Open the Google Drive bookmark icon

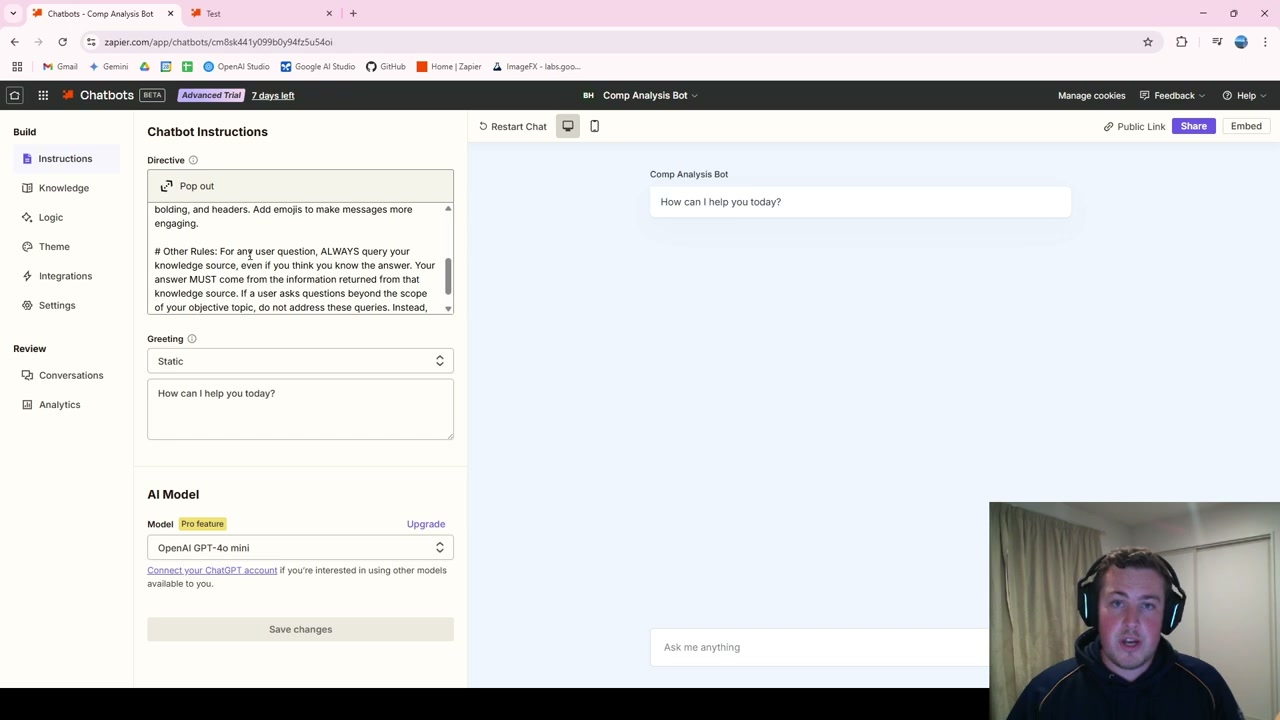pos(145,67)
